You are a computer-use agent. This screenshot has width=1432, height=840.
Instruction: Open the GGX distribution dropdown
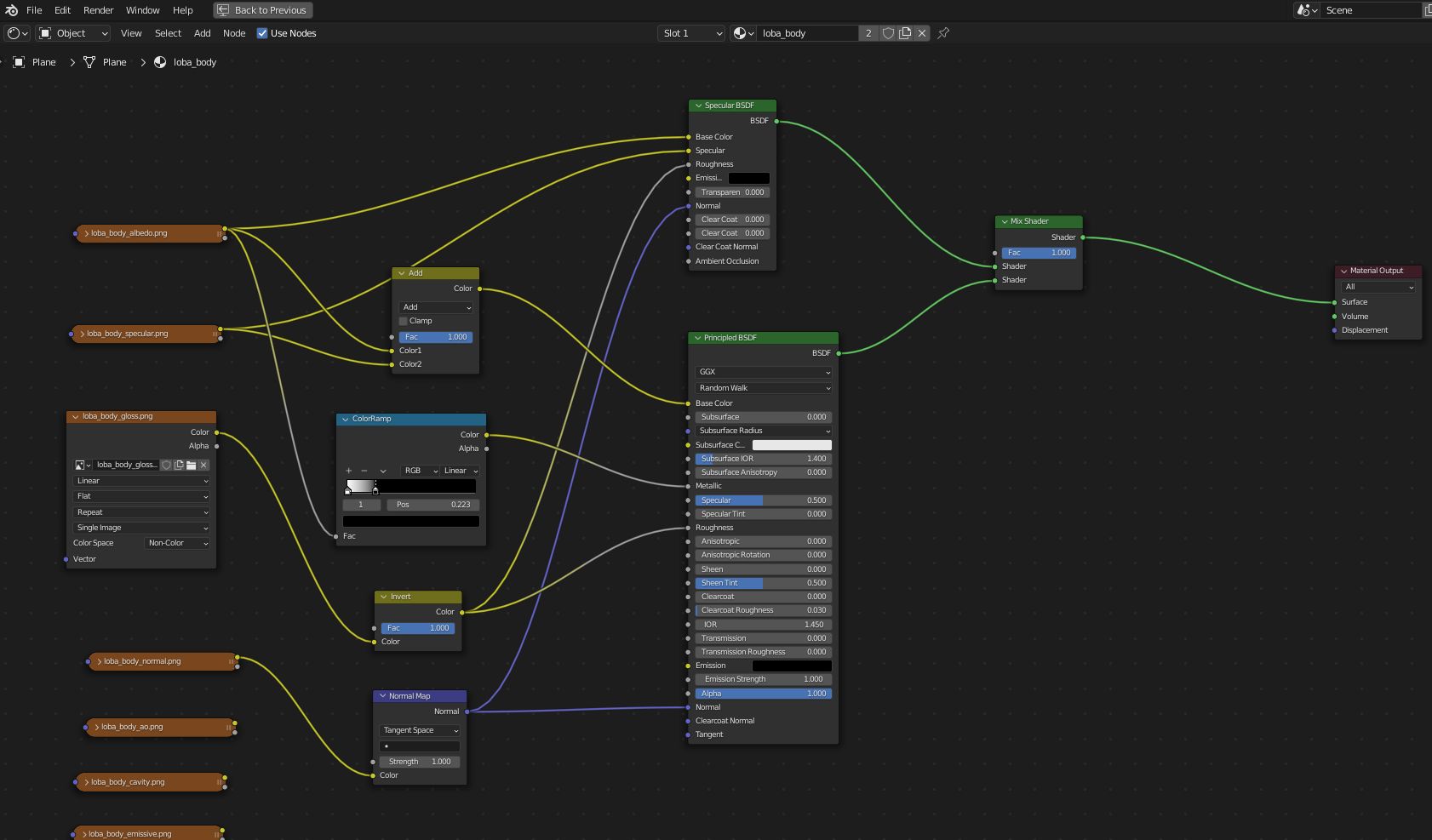pyautogui.click(x=762, y=372)
